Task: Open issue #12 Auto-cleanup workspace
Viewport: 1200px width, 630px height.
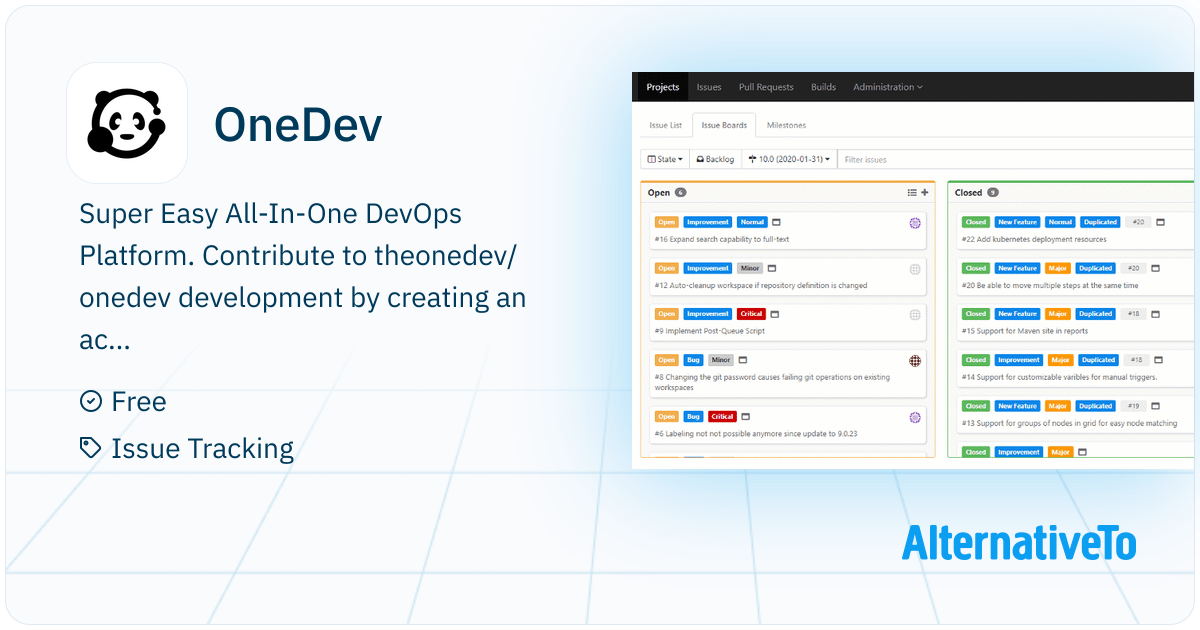Action: click(761, 286)
